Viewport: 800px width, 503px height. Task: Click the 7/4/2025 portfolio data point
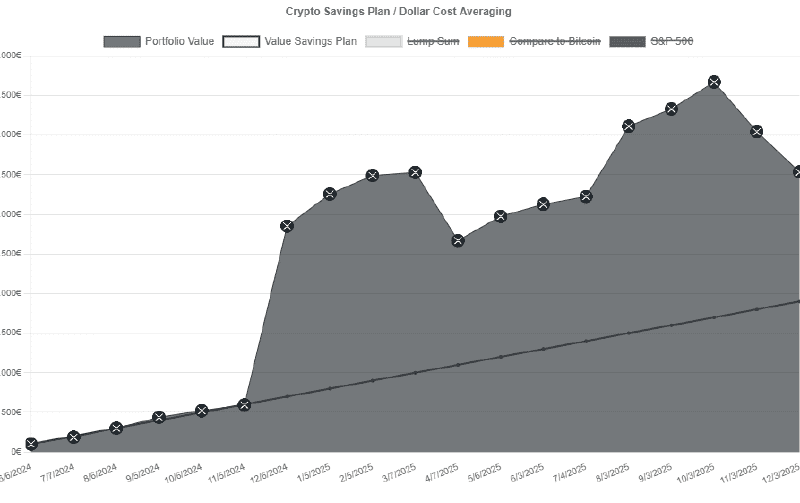pos(586,196)
